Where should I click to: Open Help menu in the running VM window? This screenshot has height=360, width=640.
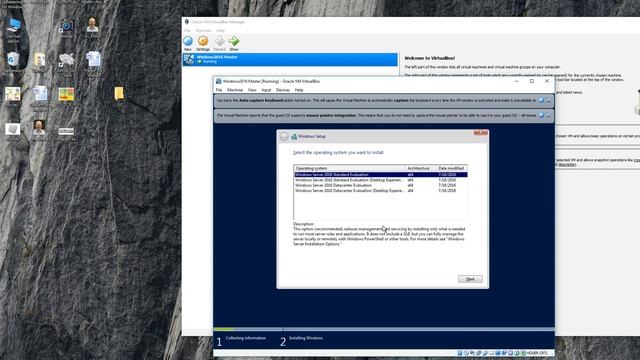coord(299,90)
